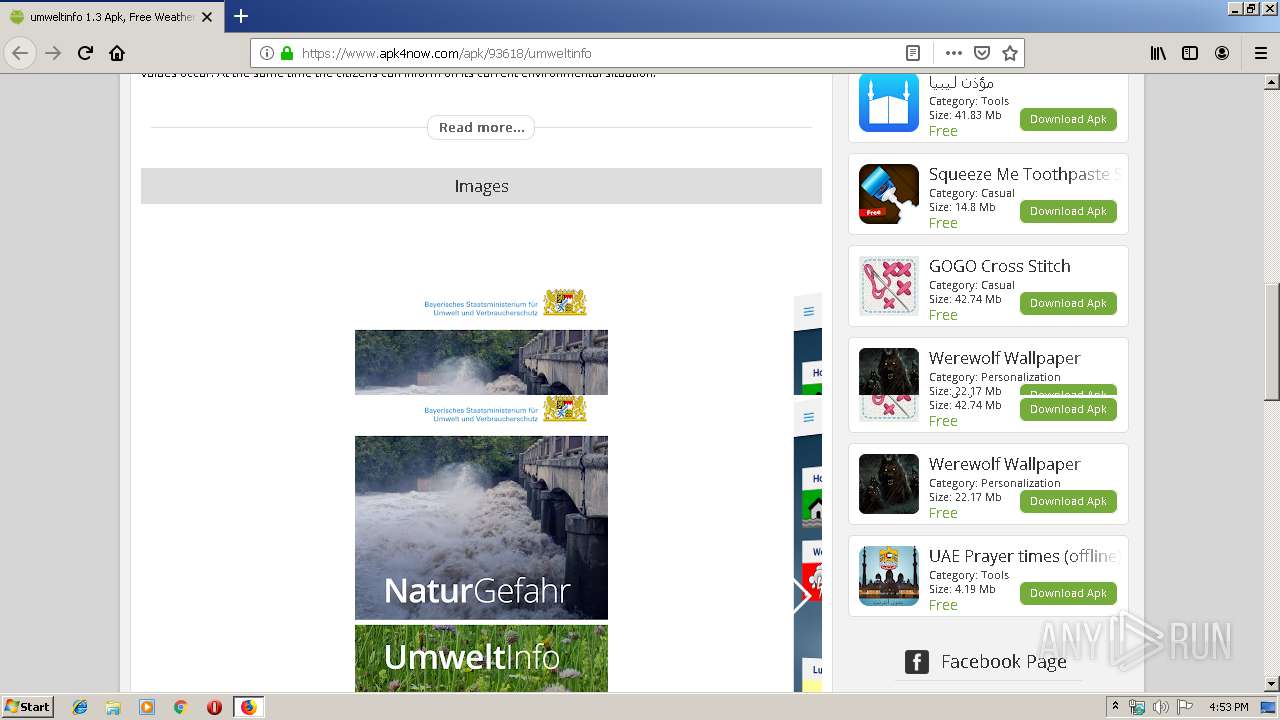Open the UmweltInfo meadow screenshot

click(481, 658)
